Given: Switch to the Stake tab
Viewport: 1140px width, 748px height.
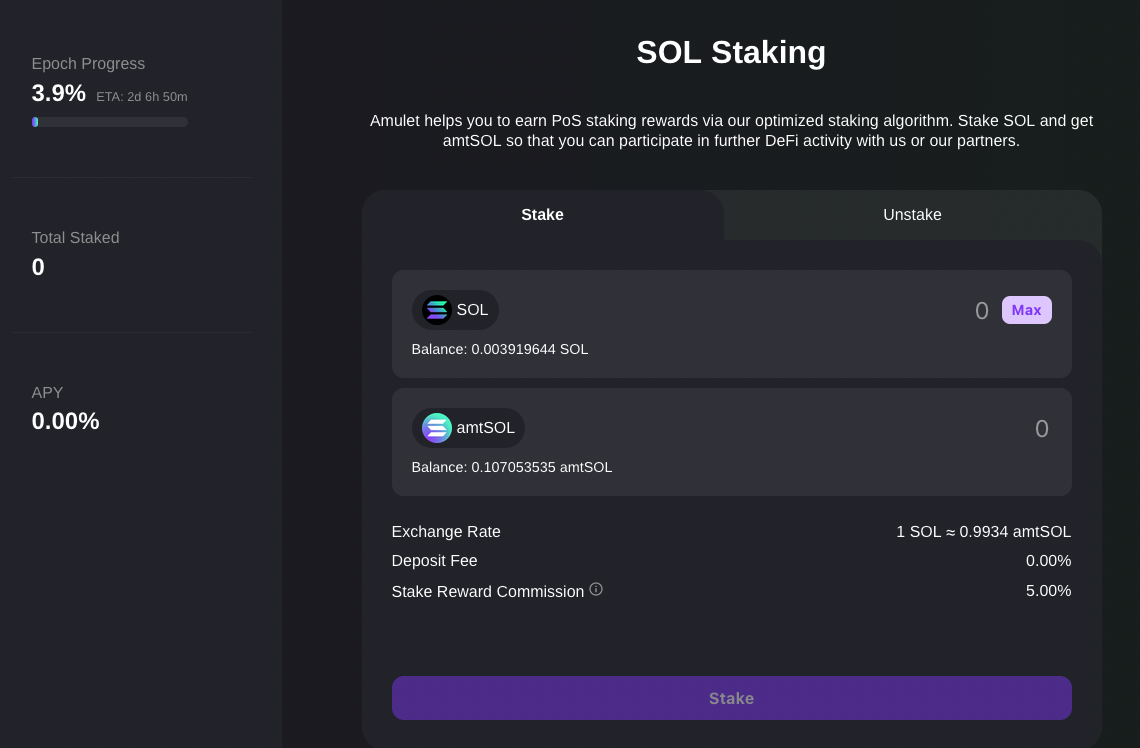Looking at the screenshot, I should 542,215.
